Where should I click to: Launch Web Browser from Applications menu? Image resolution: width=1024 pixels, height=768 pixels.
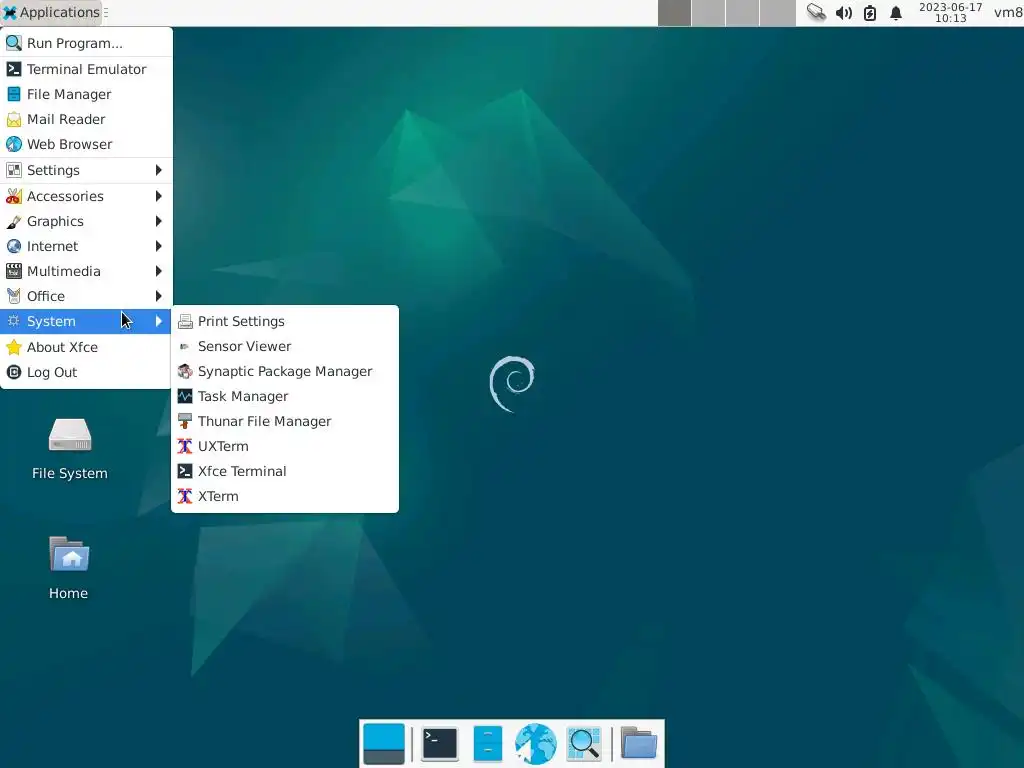pyautogui.click(x=86, y=144)
